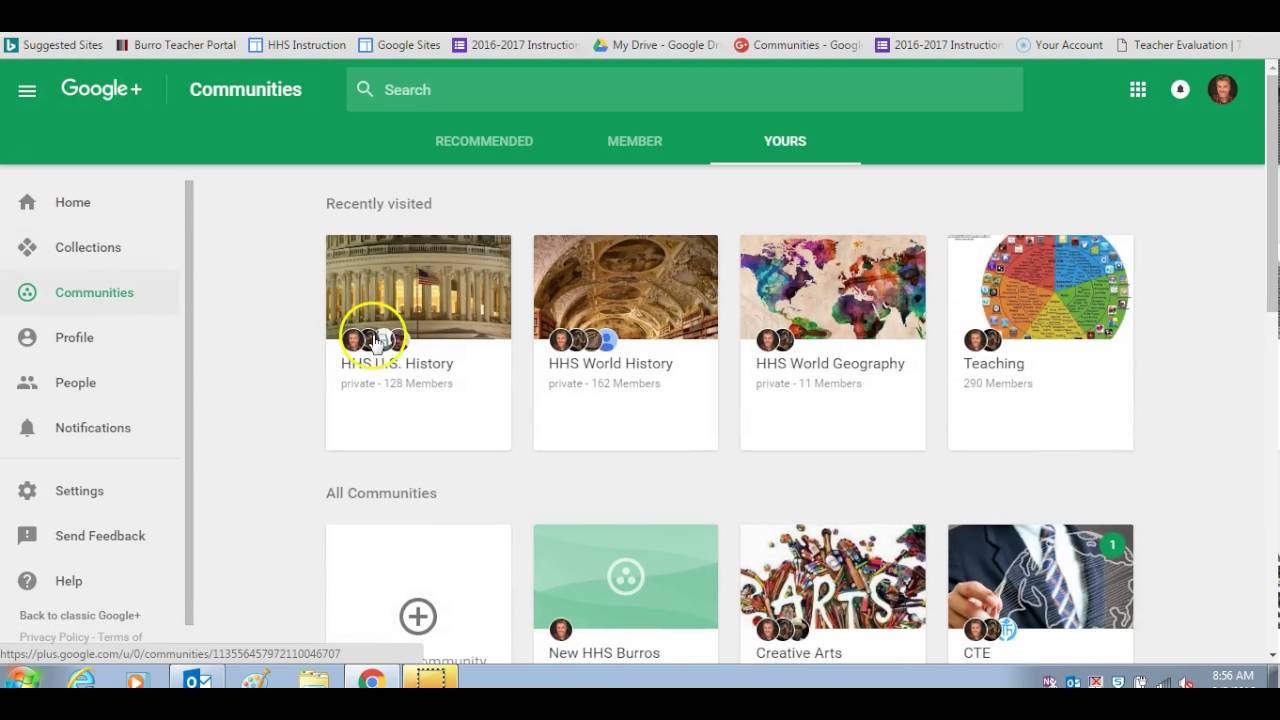Click Back to classic Google+ link
This screenshot has height=720, width=1280.
pyautogui.click(x=80, y=615)
